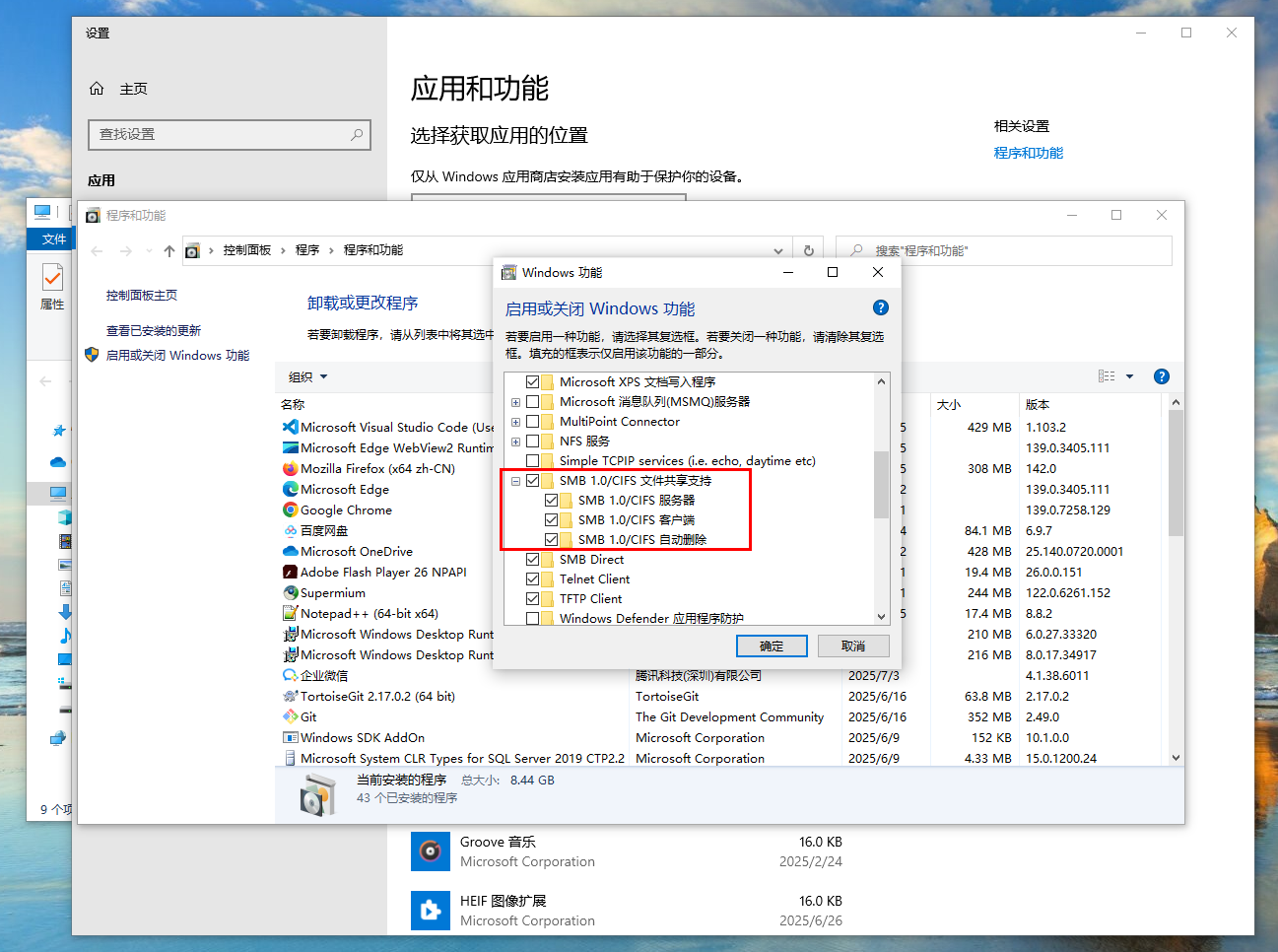Screen dimensions: 1278x952
Task: Open the 组织 dropdown menu
Action: coord(307,376)
